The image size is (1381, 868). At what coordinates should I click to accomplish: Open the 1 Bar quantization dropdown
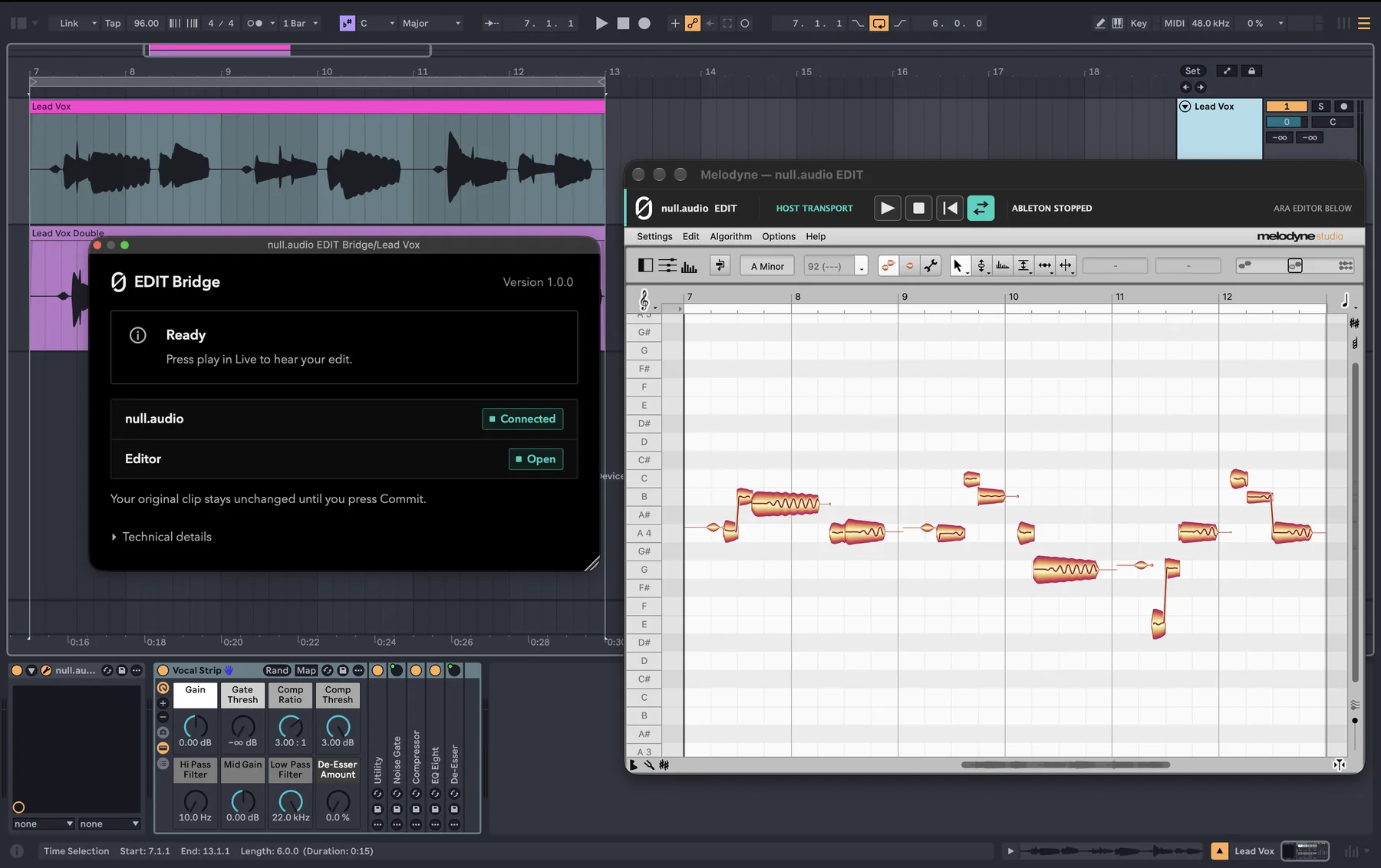(x=300, y=24)
